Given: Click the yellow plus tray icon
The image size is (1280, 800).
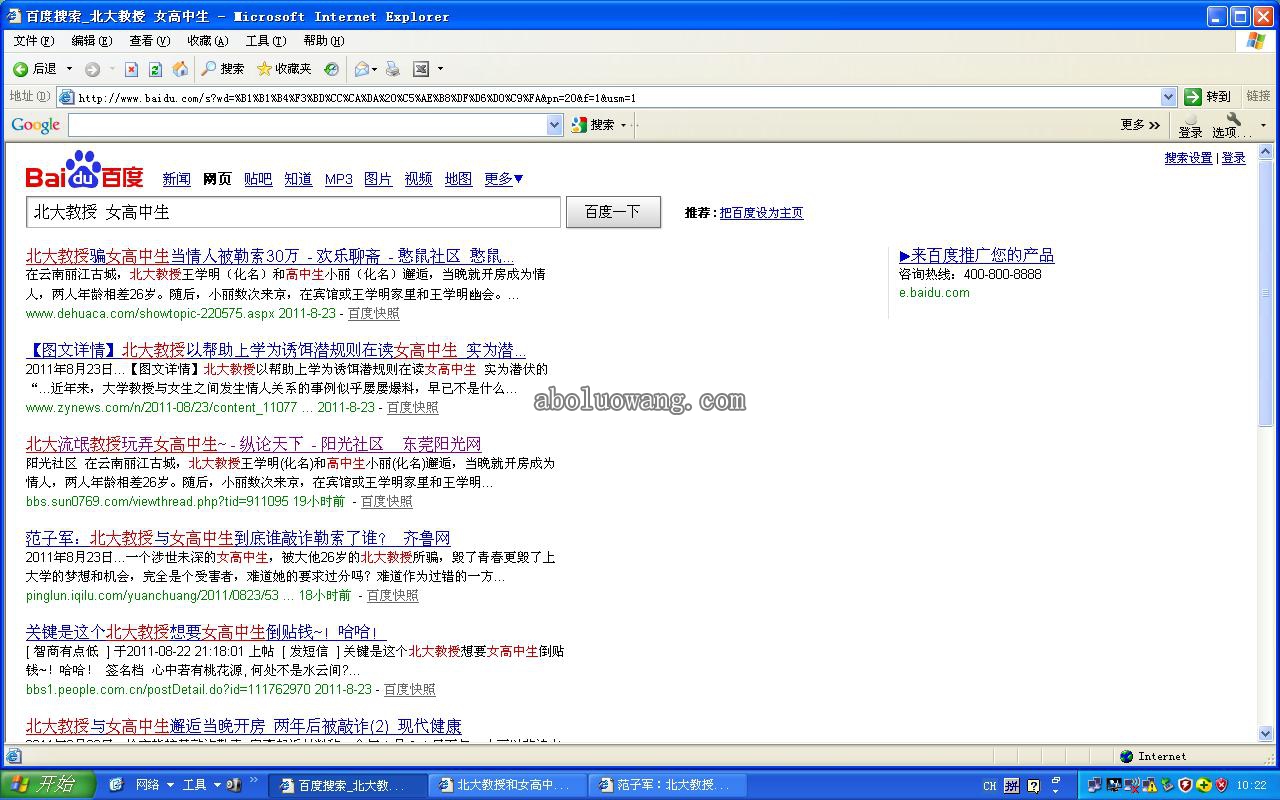Looking at the screenshot, I should 1204,786.
